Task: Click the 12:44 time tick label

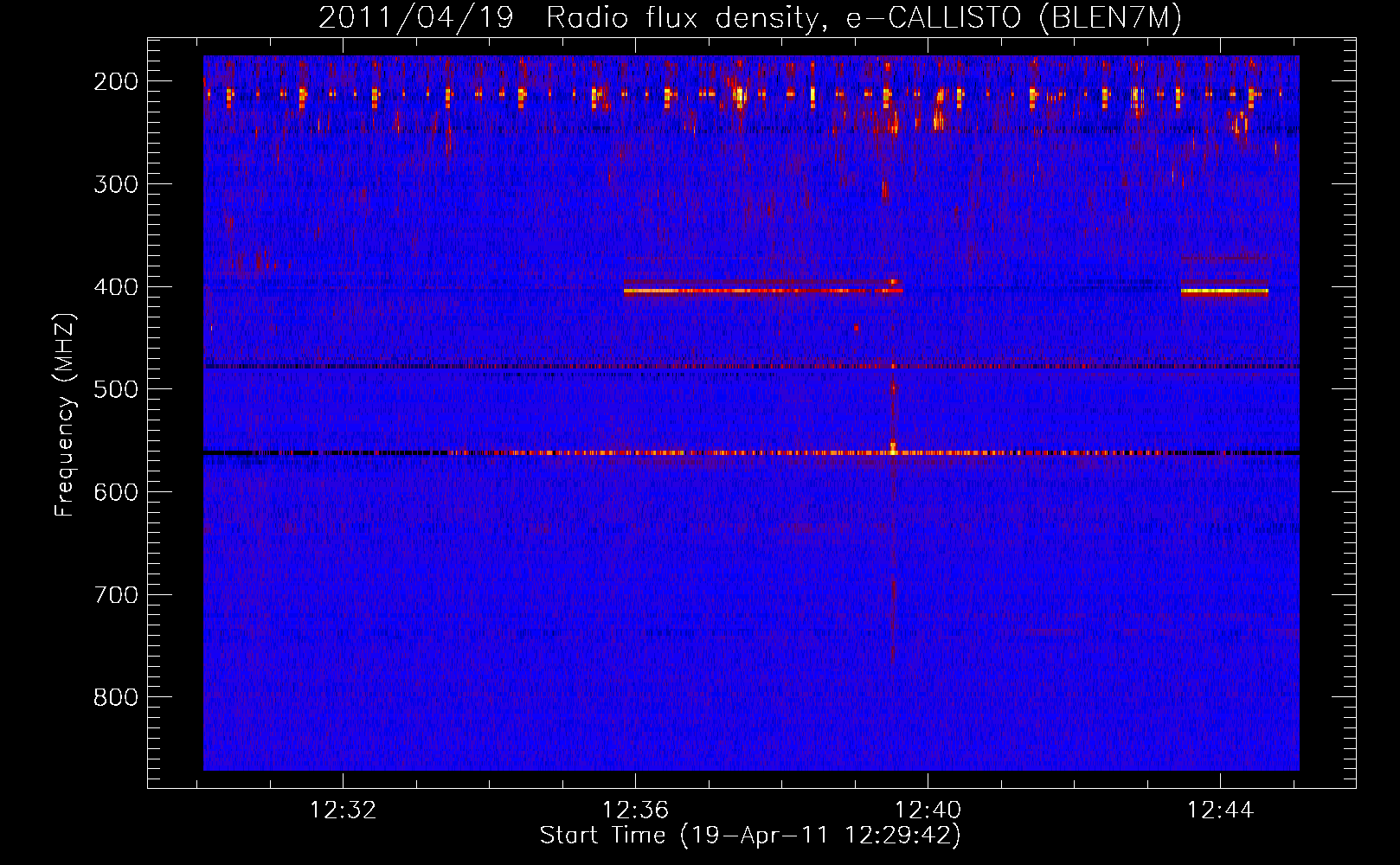Action: pyautogui.click(x=1220, y=811)
